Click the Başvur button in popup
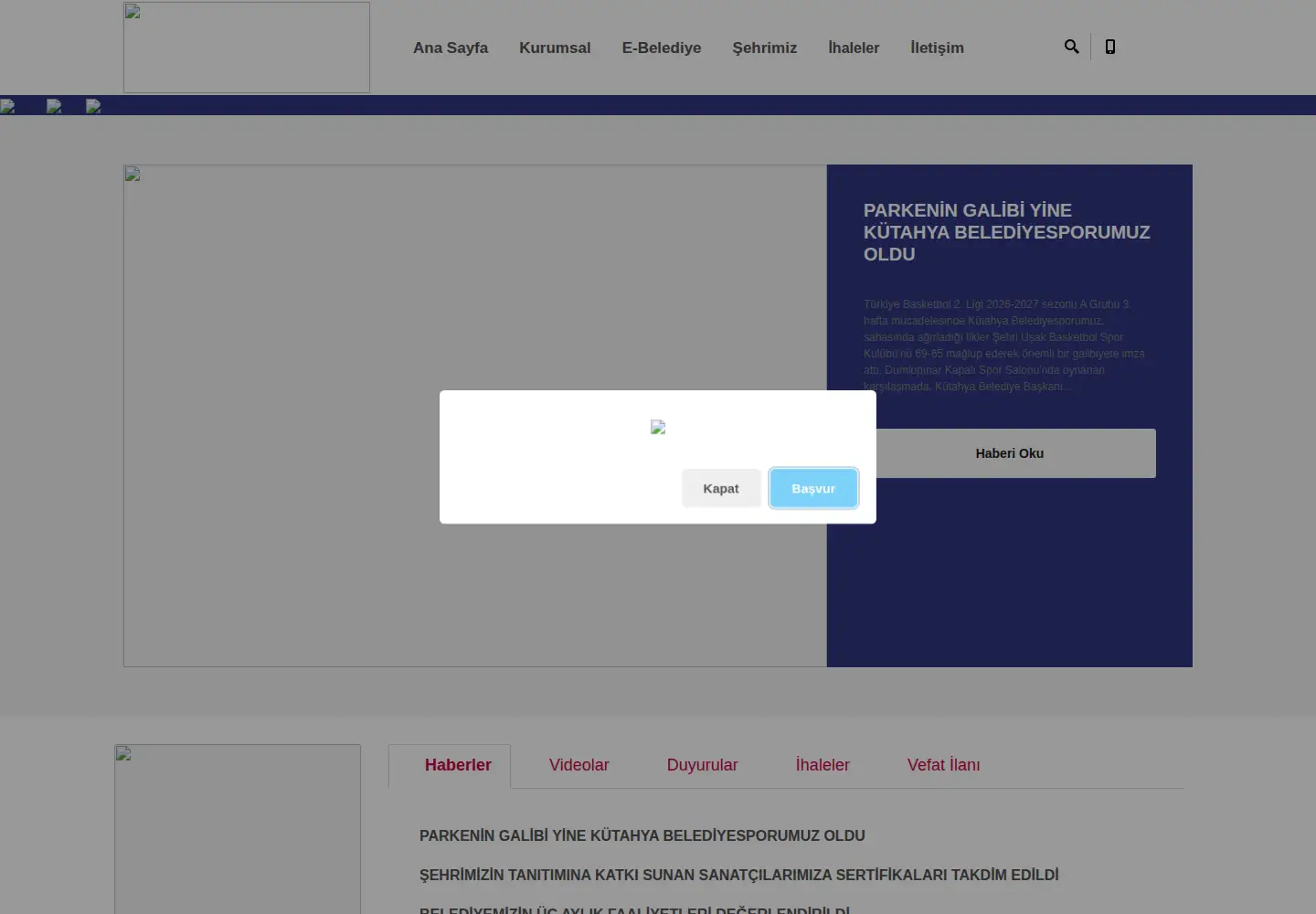 click(x=813, y=488)
